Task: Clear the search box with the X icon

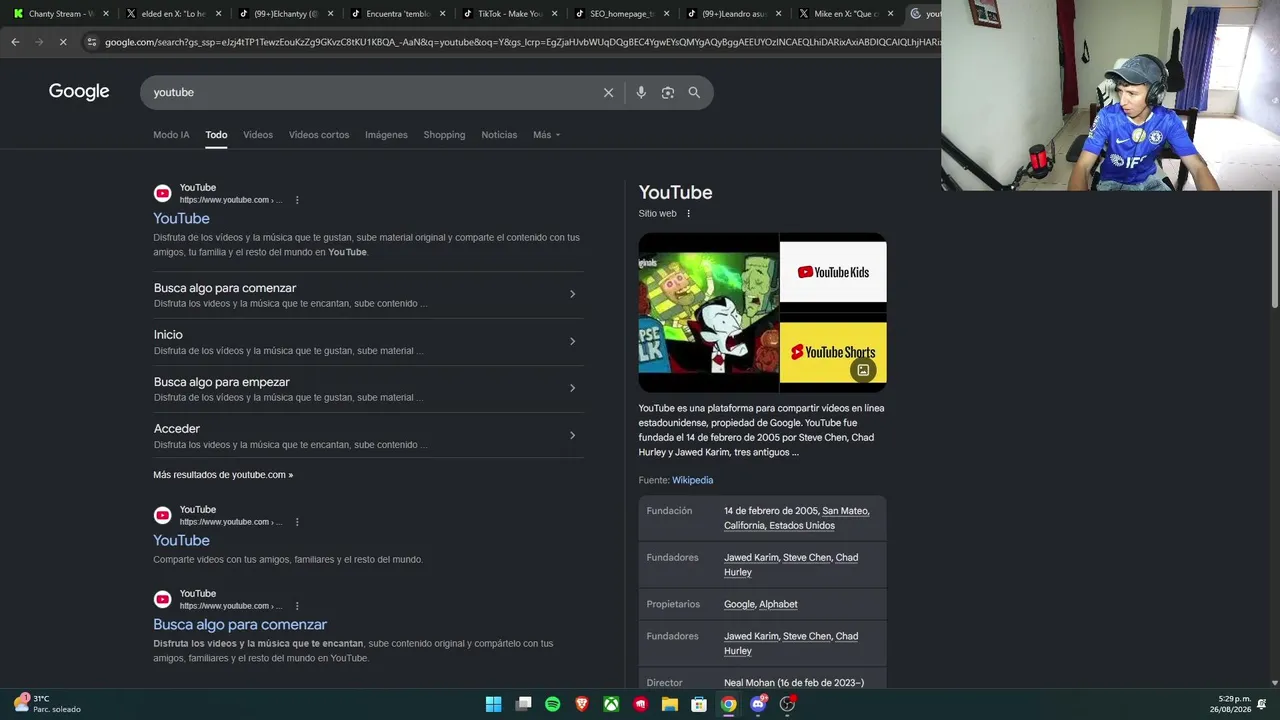Action: [x=608, y=92]
